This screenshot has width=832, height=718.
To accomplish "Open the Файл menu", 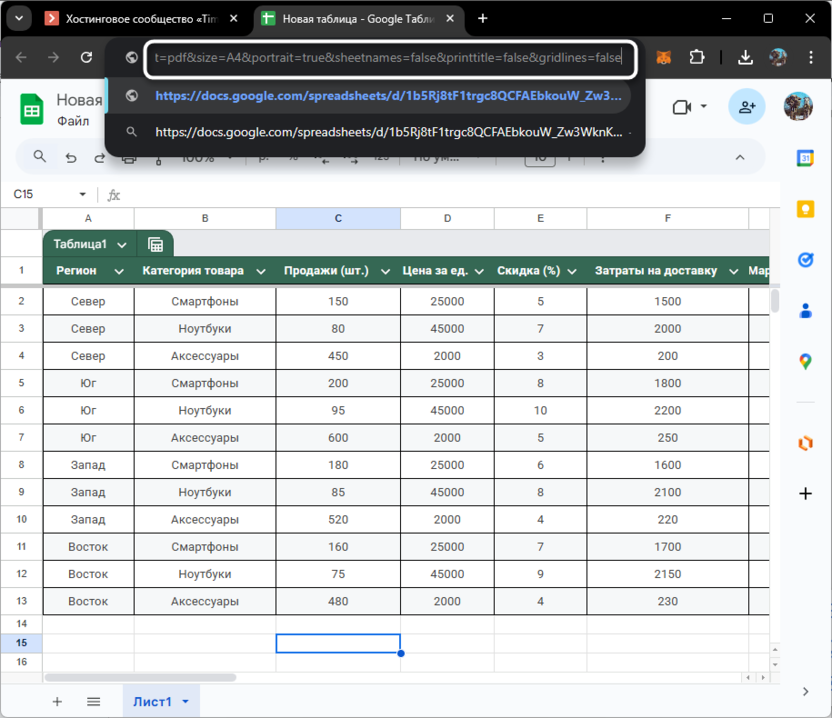I will point(73,121).
